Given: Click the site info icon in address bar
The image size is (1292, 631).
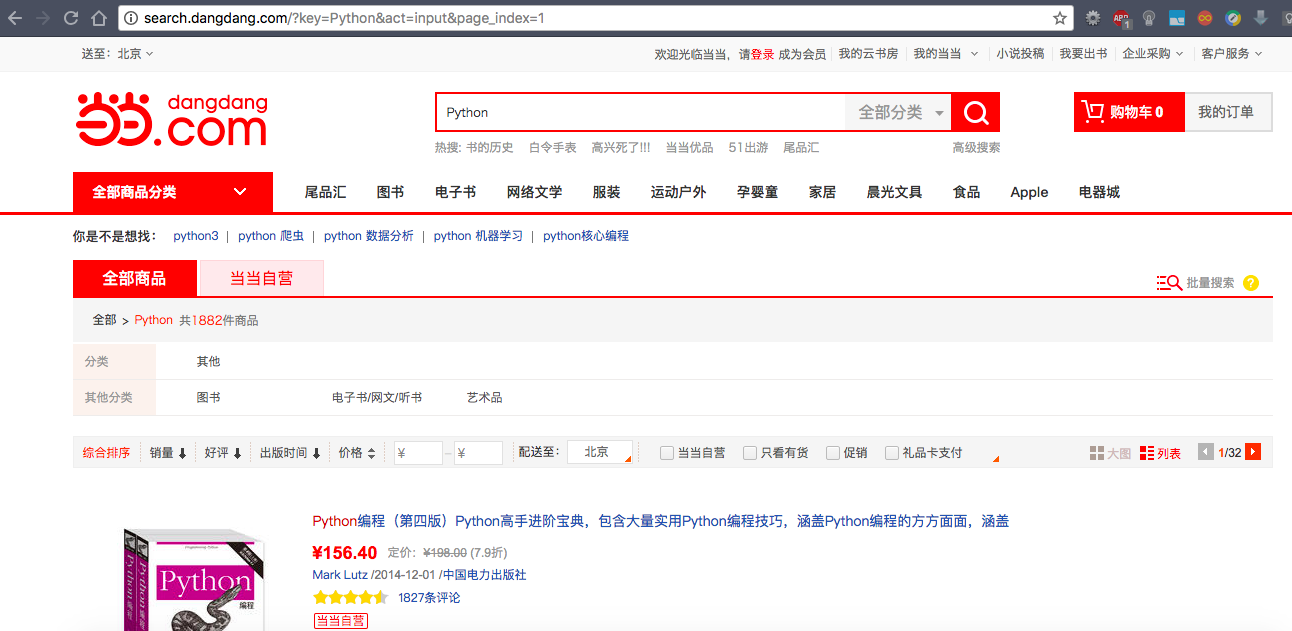Looking at the screenshot, I should pos(130,18).
